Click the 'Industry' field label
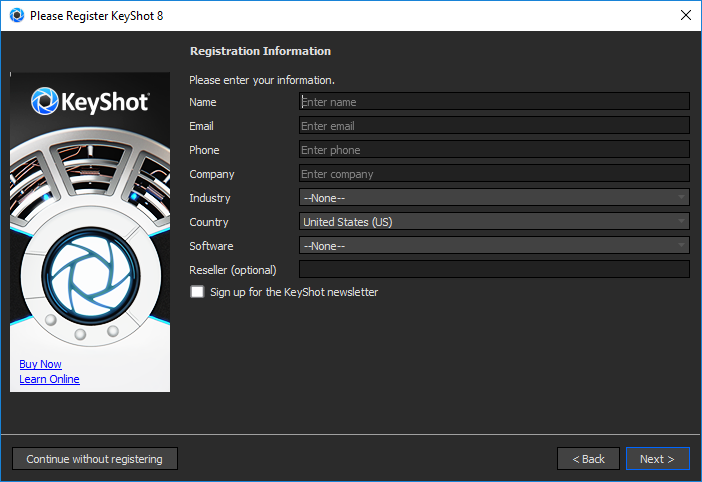The image size is (702, 482). point(210,198)
